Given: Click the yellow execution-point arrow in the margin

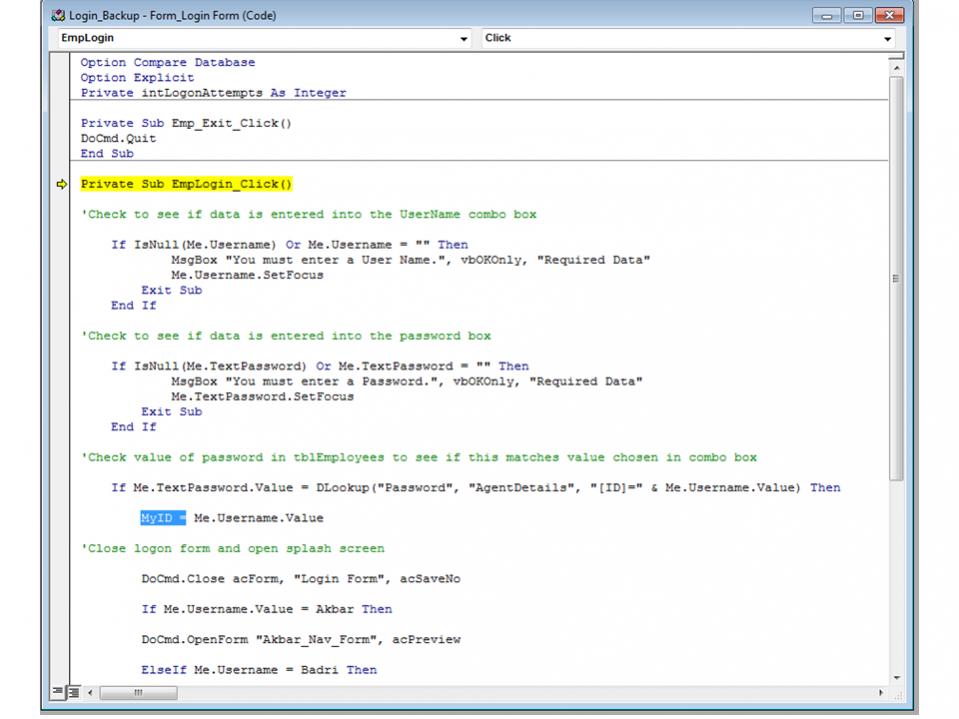Looking at the screenshot, I should [62, 184].
